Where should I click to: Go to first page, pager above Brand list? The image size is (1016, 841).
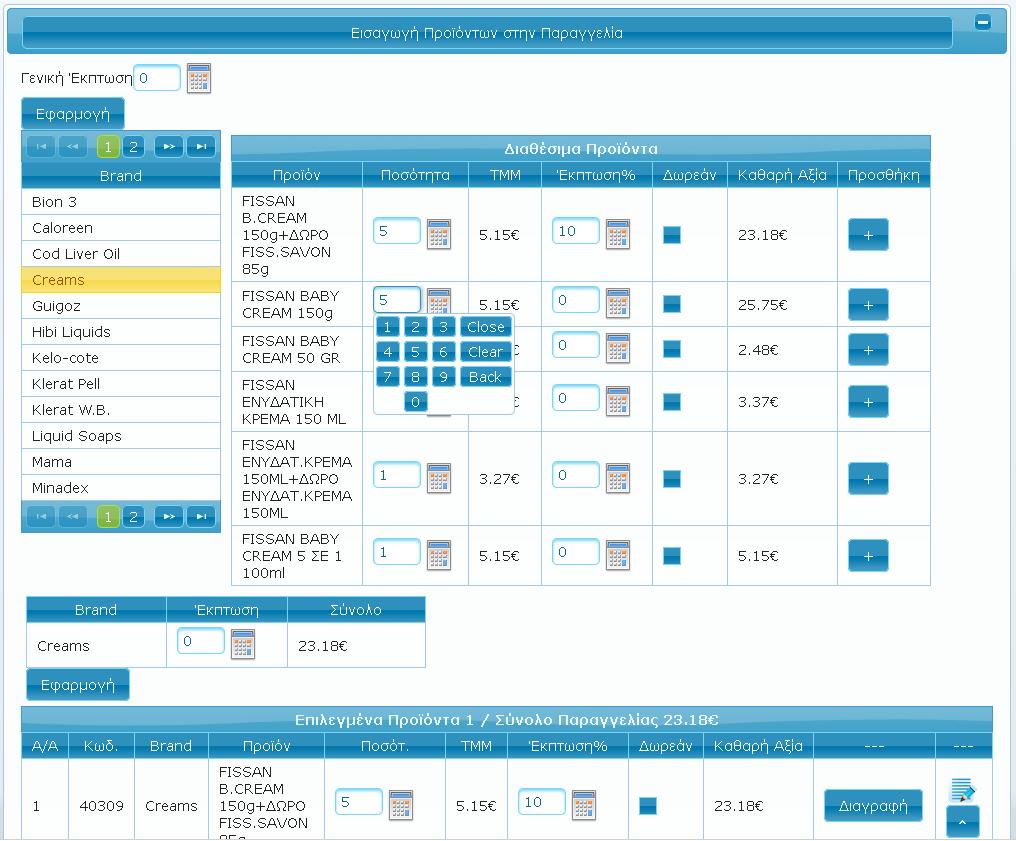coord(41,147)
